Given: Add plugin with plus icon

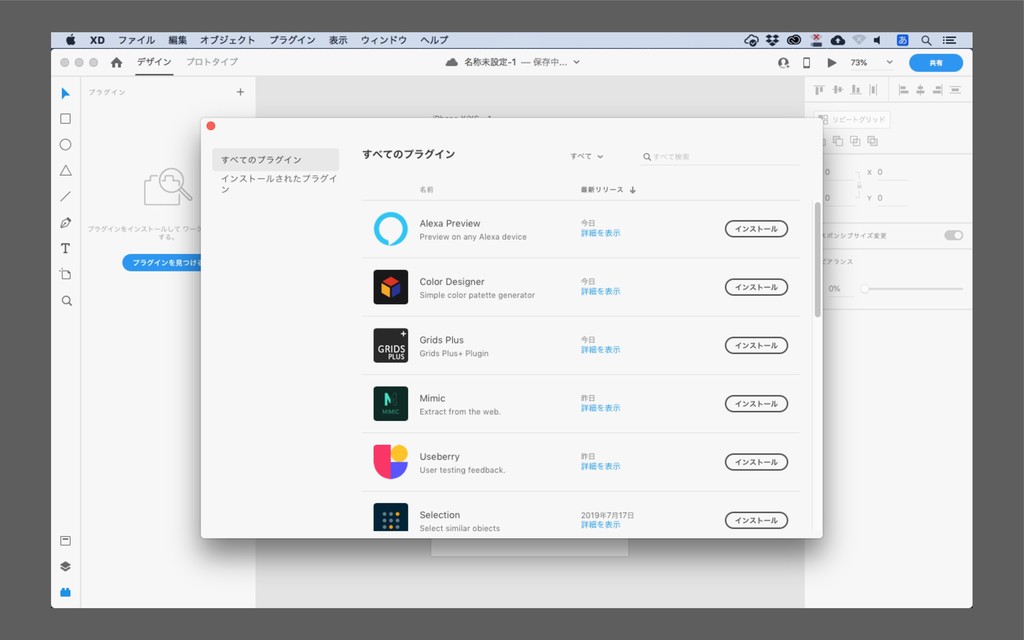Looking at the screenshot, I should click(x=240, y=92).
